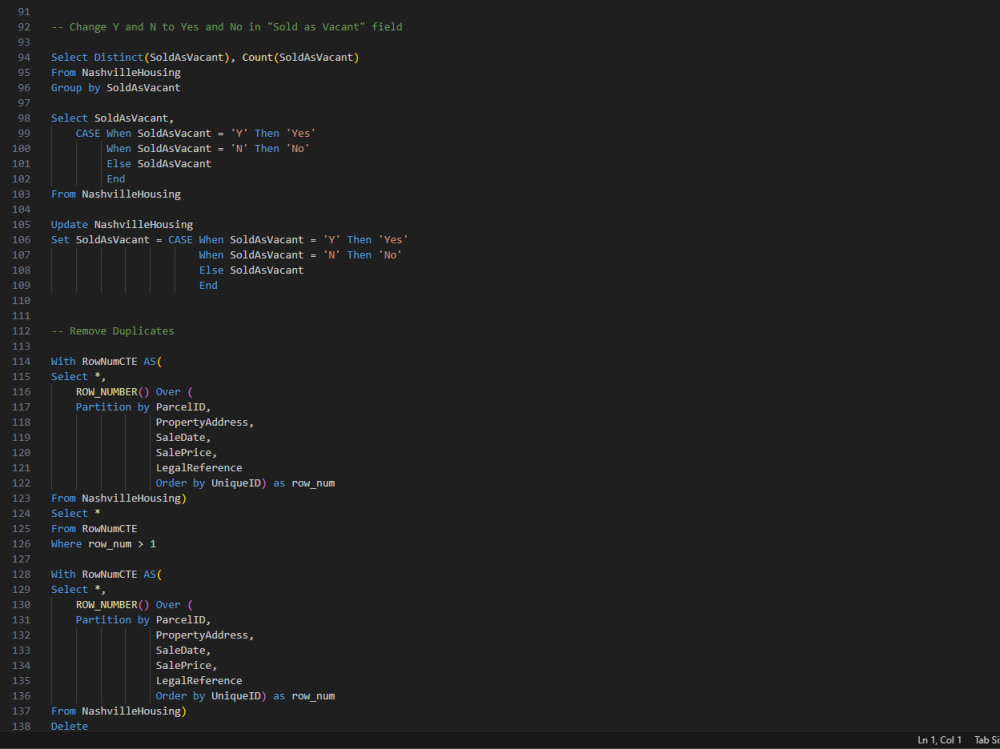Click 'With RowNumCTE AS(' on line 128
This screenshot has height=749, width=1000.
pyautogui.click(x=107, y=574)
